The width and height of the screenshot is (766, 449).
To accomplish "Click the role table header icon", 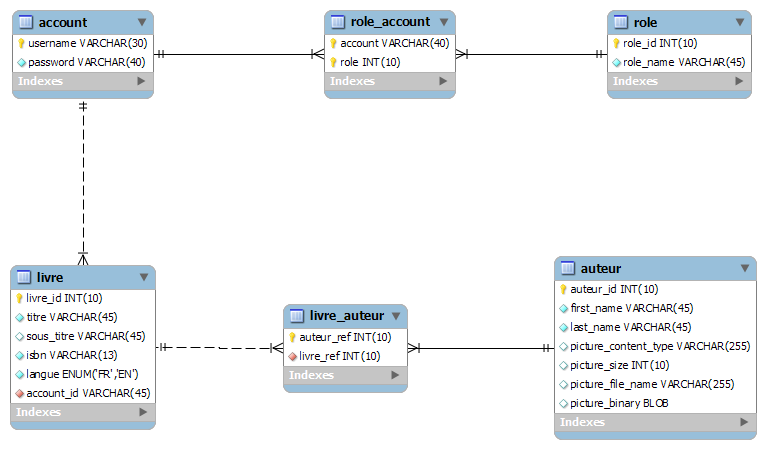I will point(621,22).
